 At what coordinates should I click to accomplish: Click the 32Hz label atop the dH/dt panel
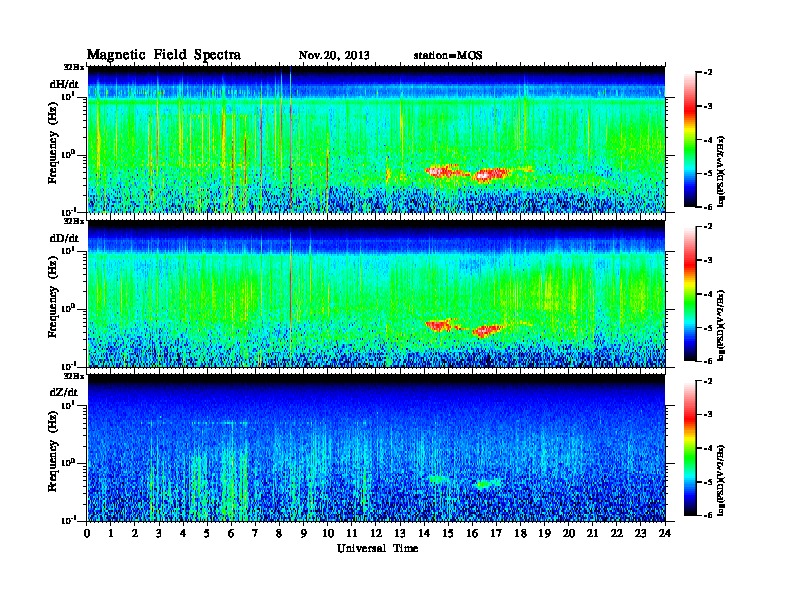tap(74, 67)
